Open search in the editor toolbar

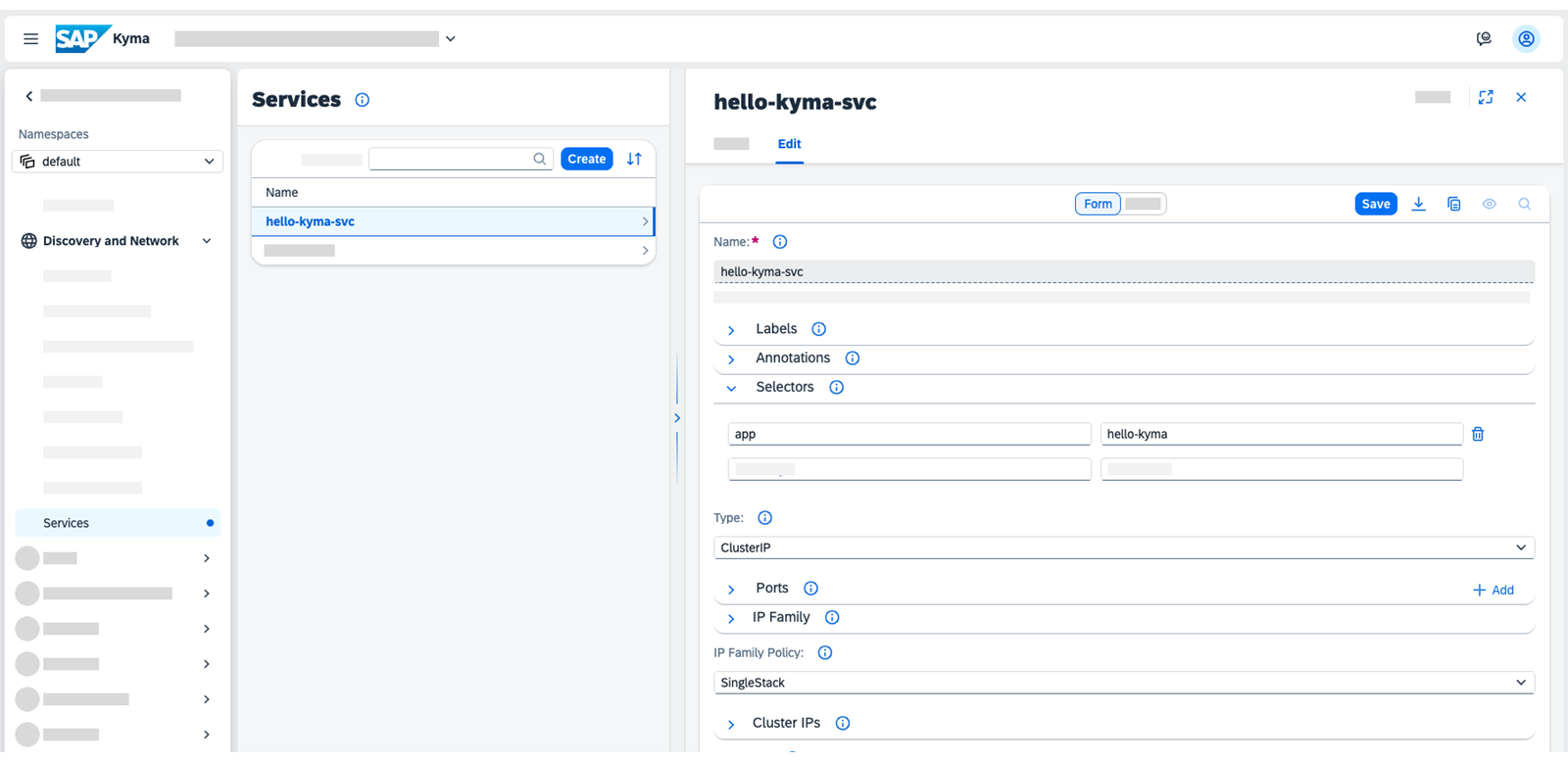1524,204
